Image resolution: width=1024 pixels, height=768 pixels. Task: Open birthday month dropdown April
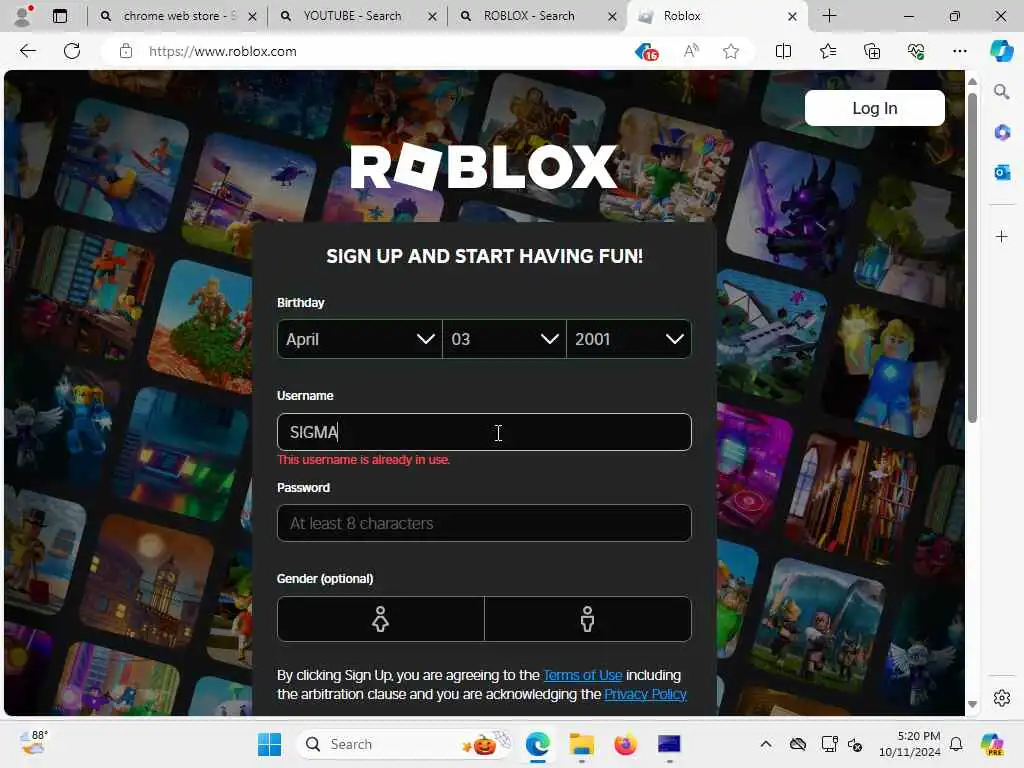coord(360,339)
